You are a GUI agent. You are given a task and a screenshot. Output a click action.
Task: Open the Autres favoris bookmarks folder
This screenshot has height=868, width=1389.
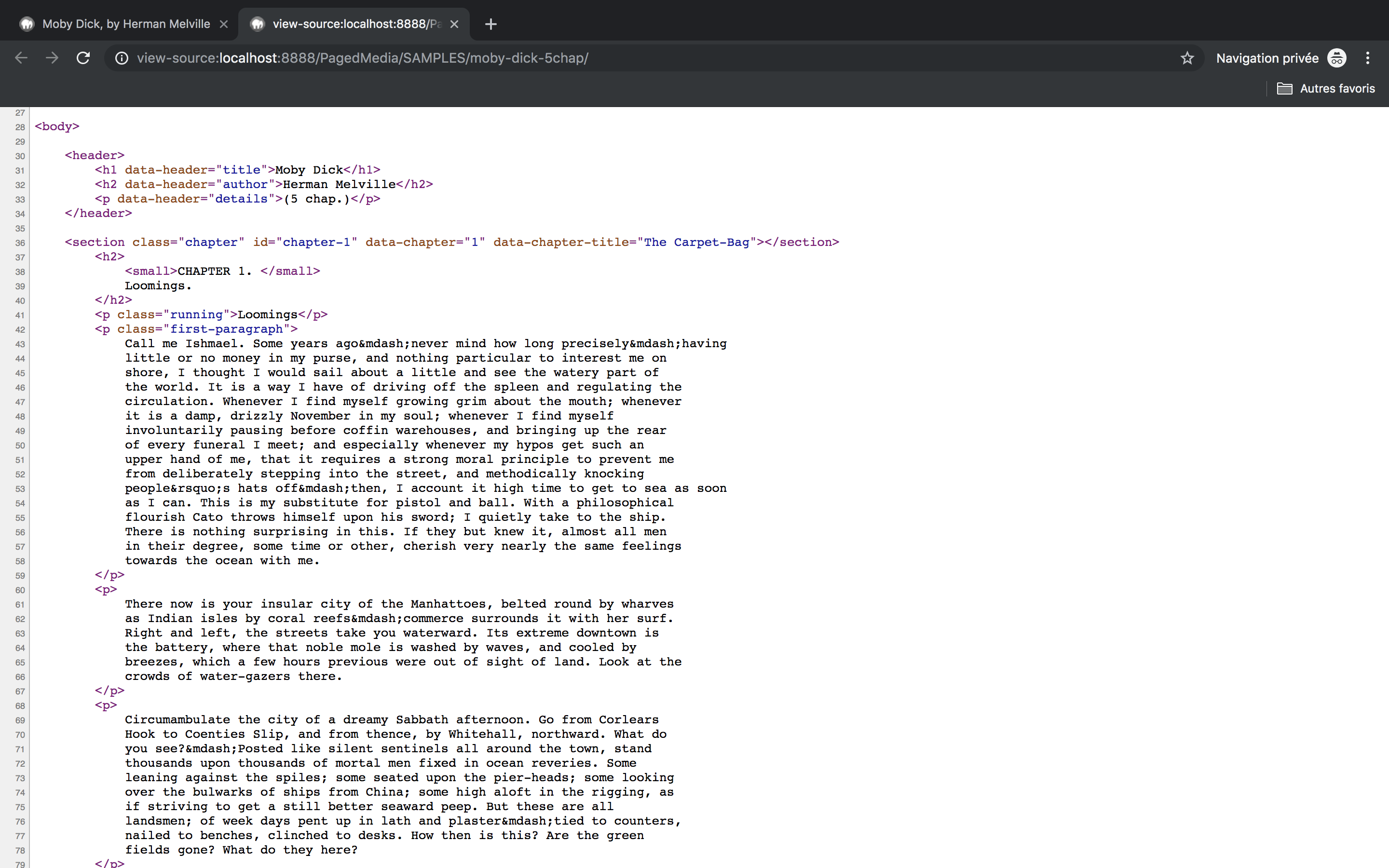click(1326, 88)
